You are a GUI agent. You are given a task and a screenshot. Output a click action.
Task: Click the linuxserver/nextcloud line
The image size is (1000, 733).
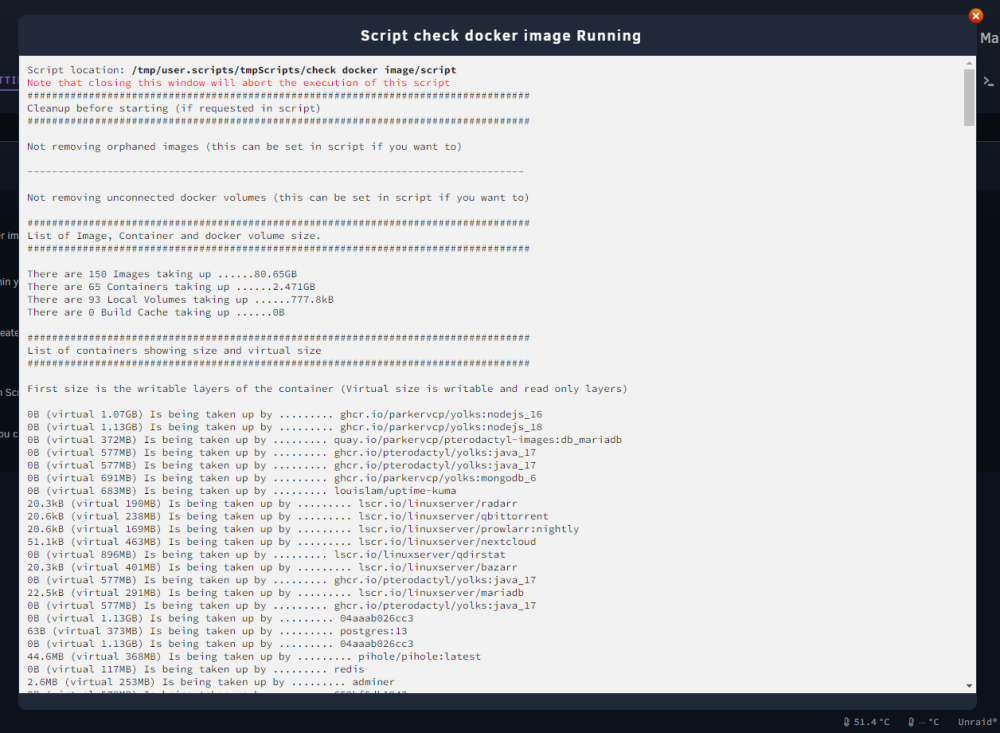(281, 542)
